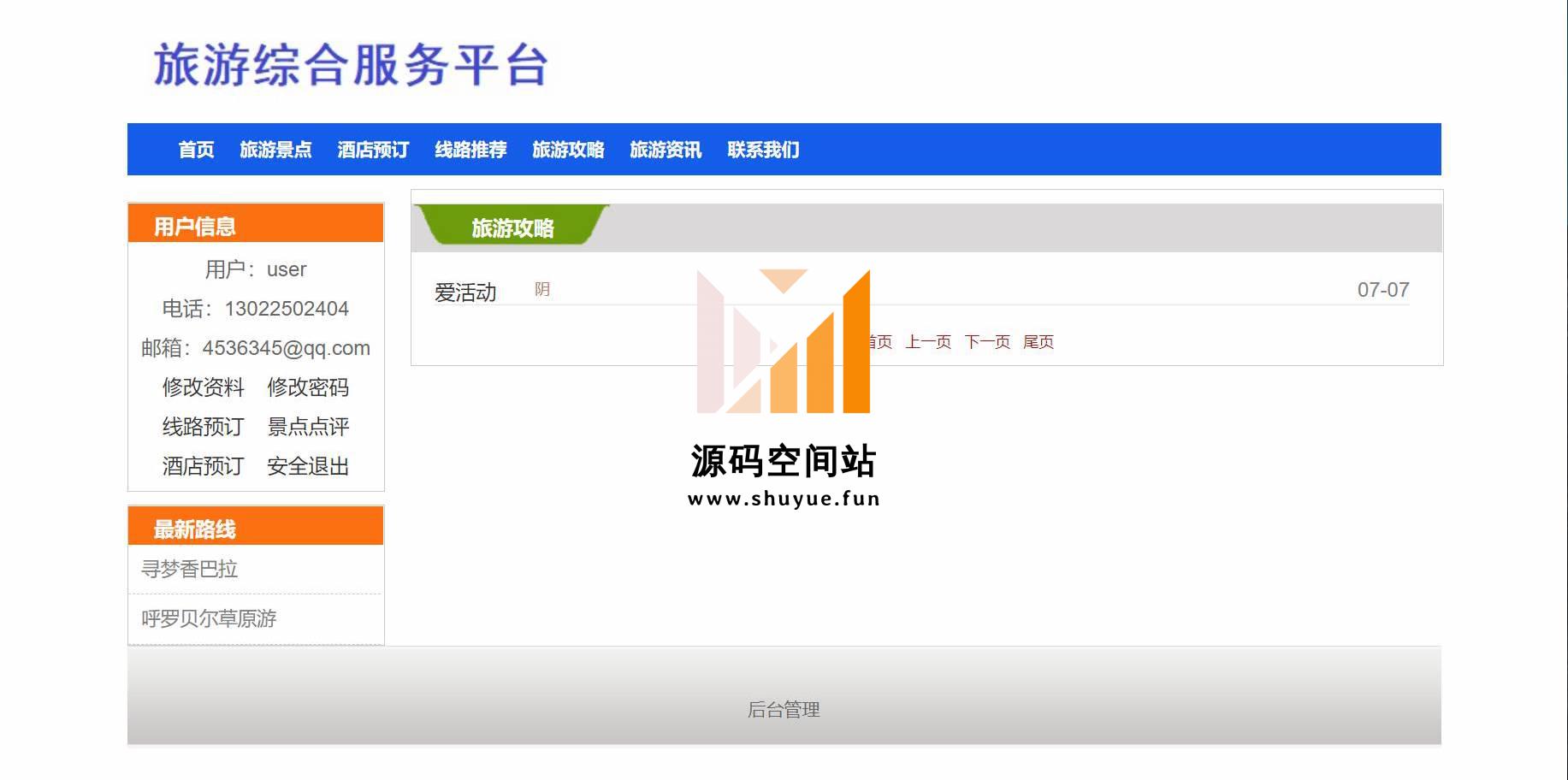The width and height of the screenshot is (1568, 780).
Task: Open 旅游攻略 in the navigation bar
Action: [568, 150]
